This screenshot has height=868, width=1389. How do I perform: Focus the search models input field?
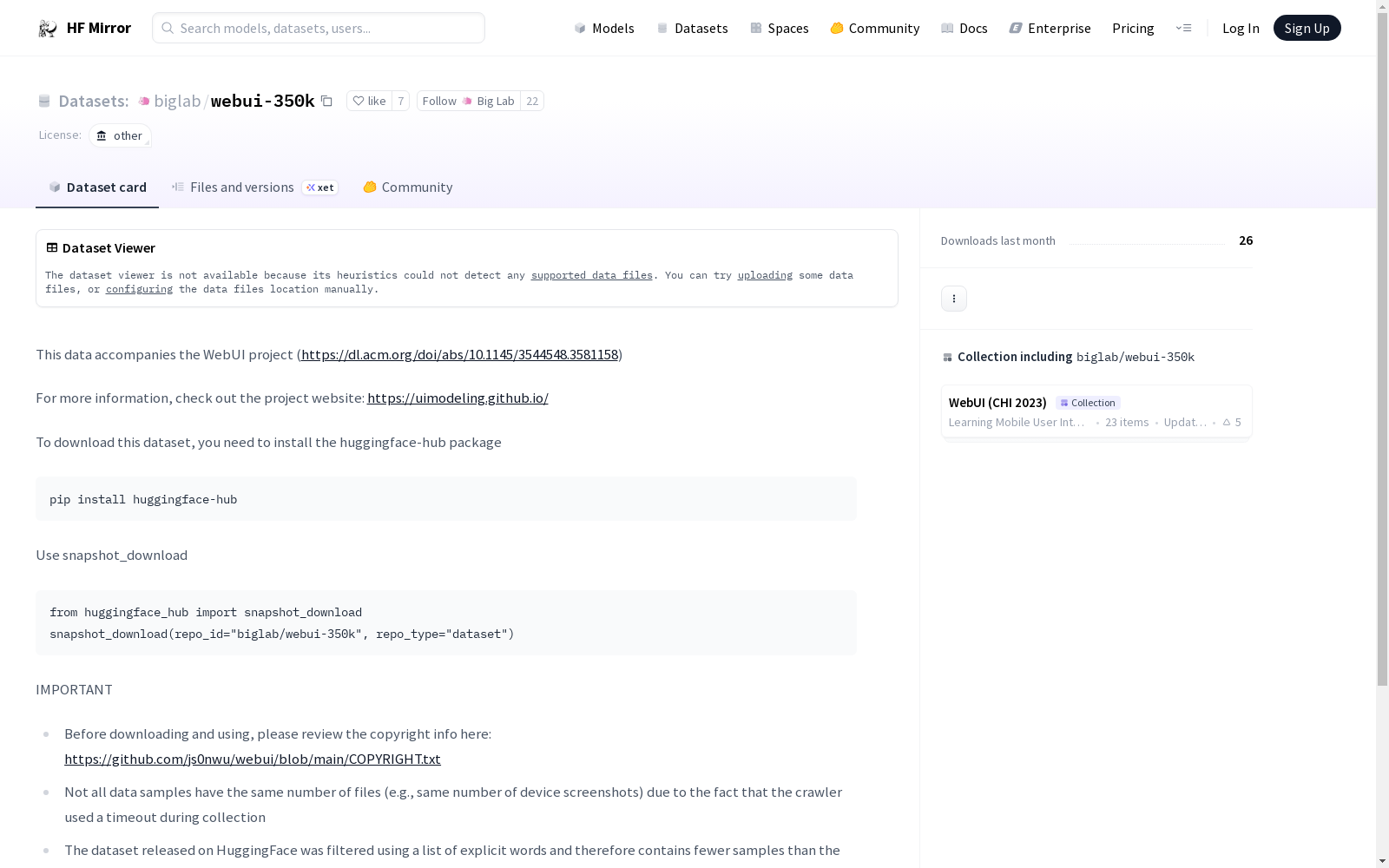[x=319, y=28]
